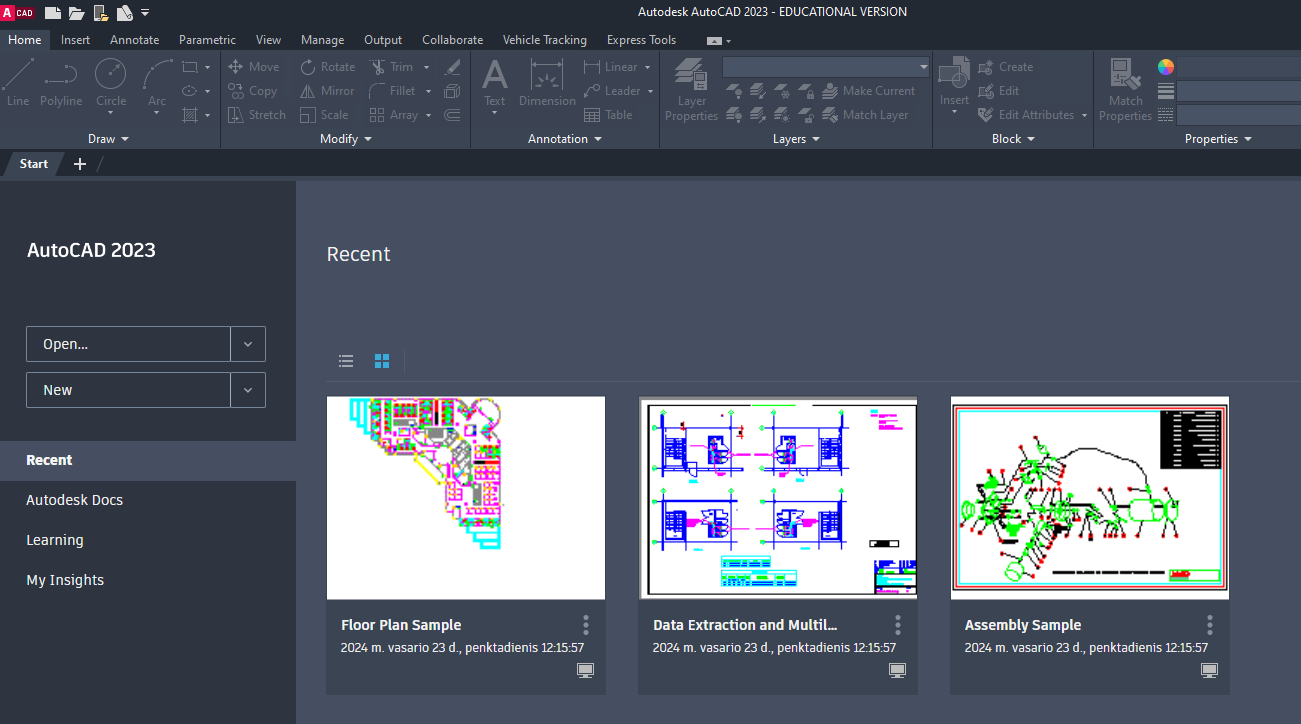Open the Assembly Sample thumbnail
Screen dimensions: 1301x724
pos(1090,498)
